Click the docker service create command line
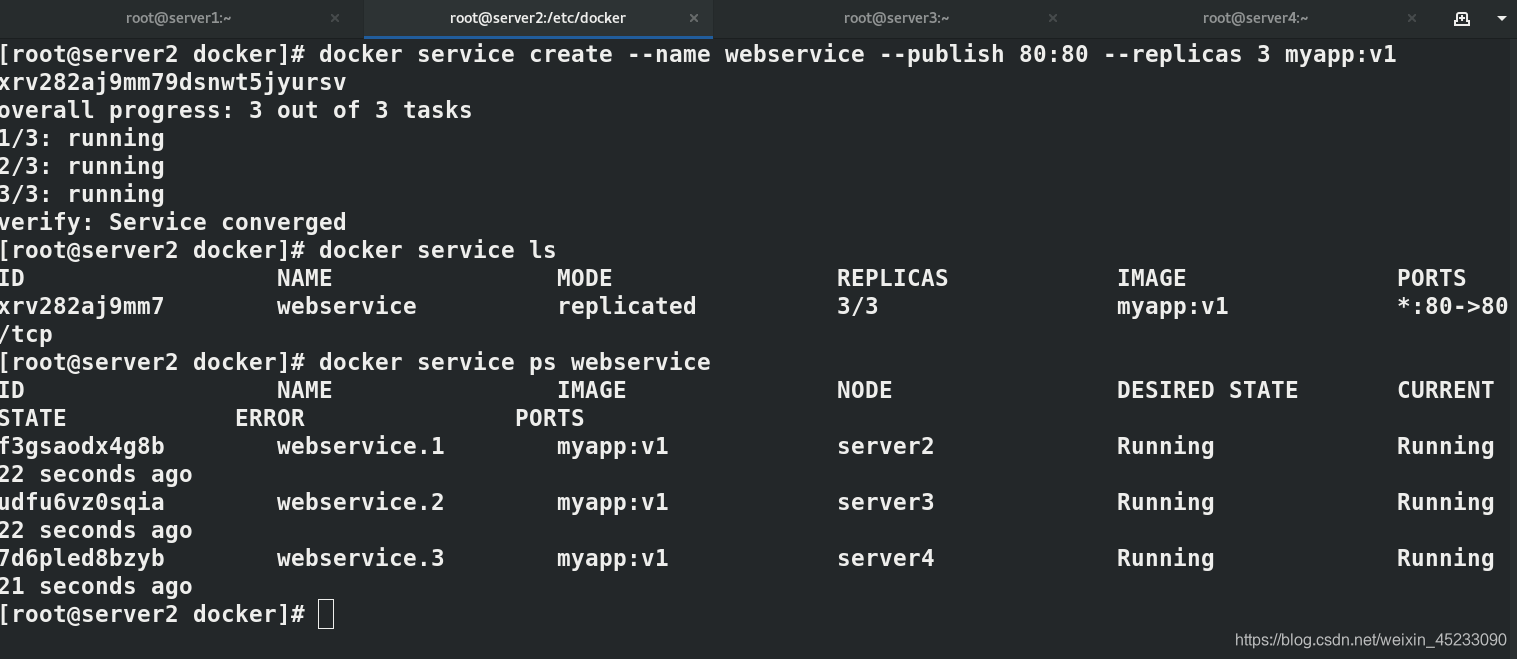Image resolution: width=1517 pixels, height=659 pixels. [857, 54]
